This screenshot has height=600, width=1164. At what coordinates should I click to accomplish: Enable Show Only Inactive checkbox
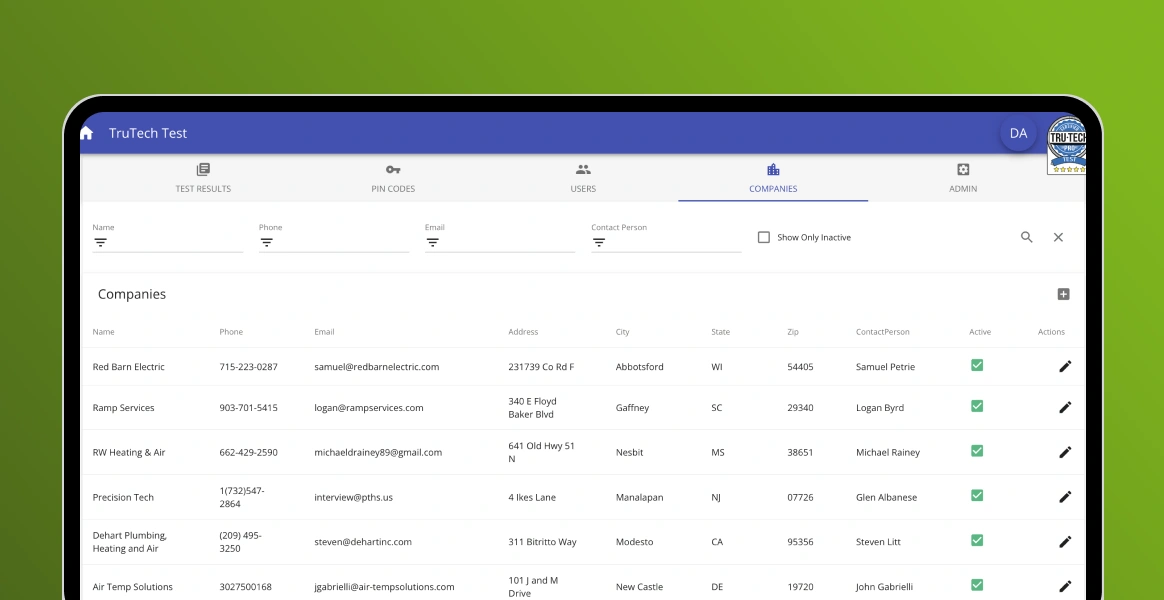point(764,238)
